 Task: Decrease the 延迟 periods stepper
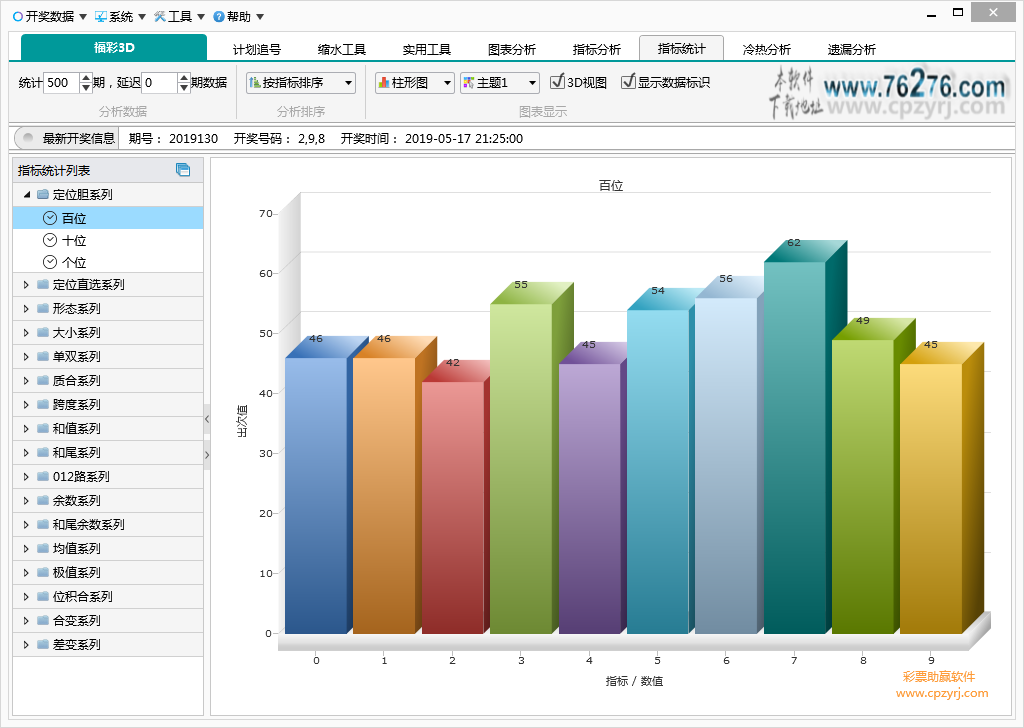click(184, 88)
